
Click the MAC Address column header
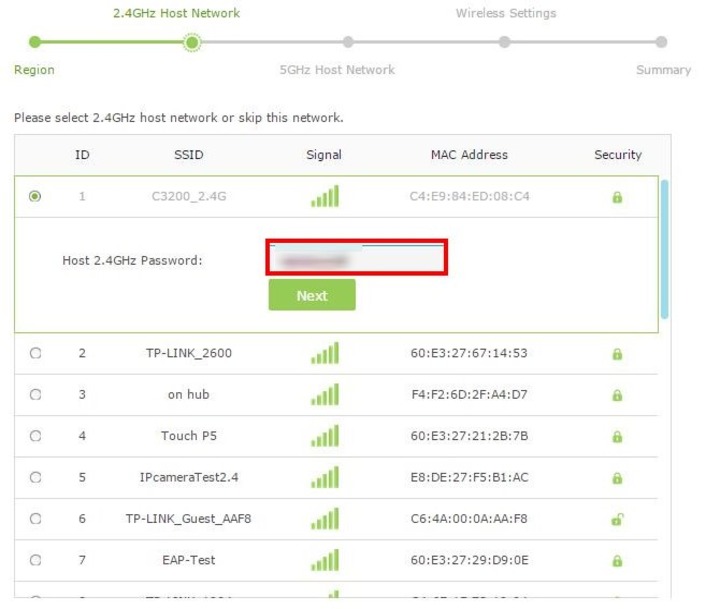[469, 155]
